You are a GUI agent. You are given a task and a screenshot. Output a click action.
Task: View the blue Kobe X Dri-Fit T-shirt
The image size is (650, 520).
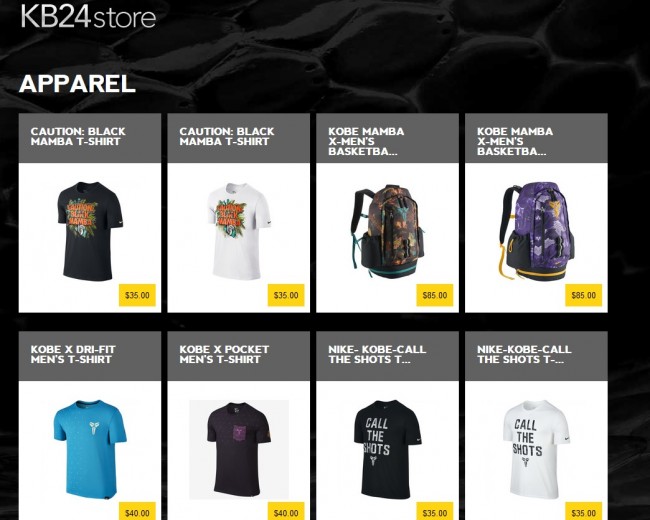90,449
